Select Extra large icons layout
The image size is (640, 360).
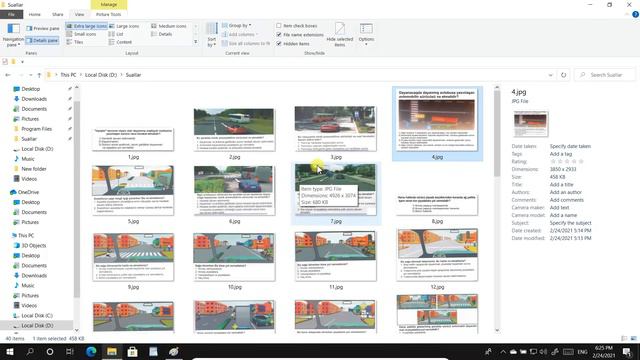pos(87,26)
